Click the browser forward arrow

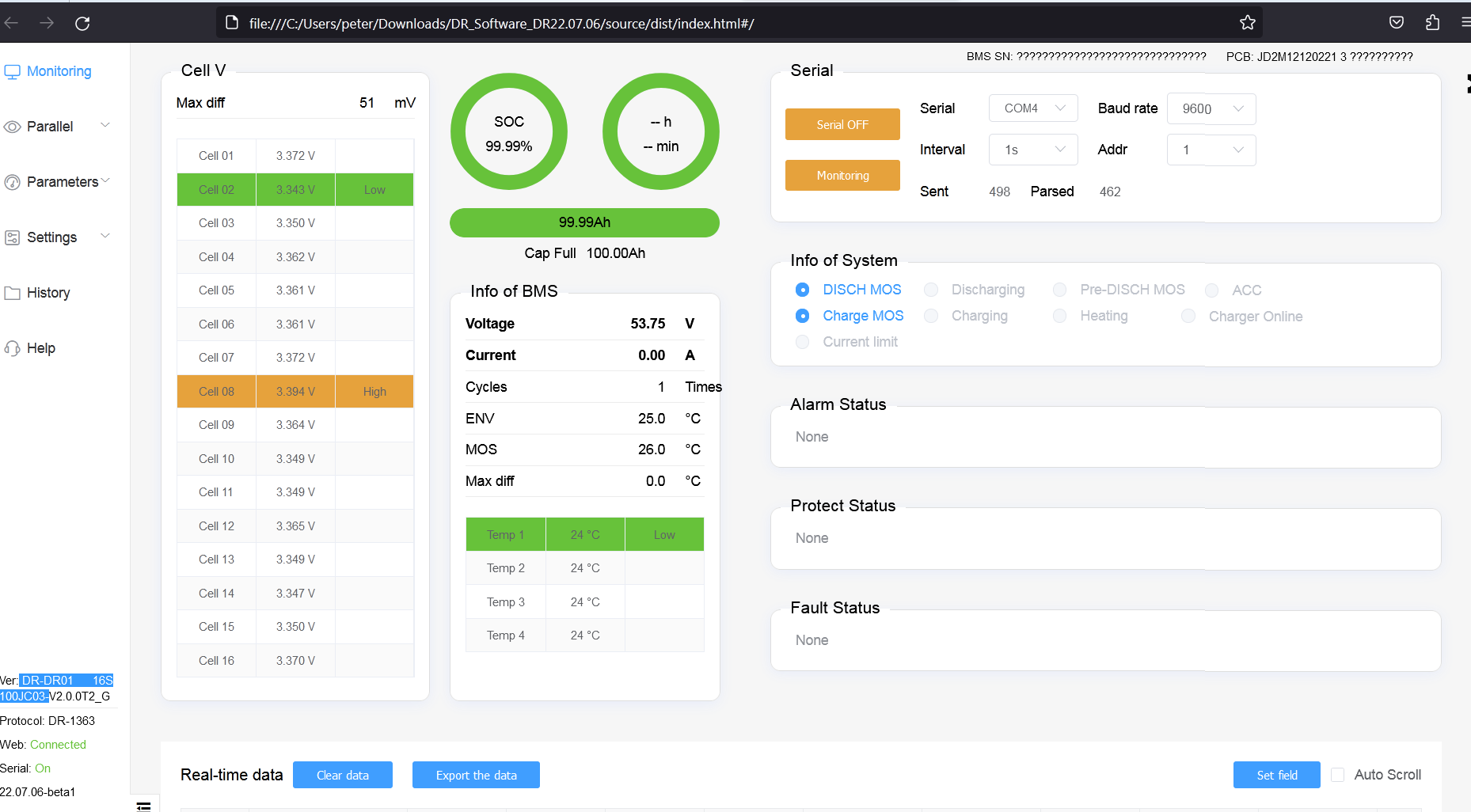point(47,23)
